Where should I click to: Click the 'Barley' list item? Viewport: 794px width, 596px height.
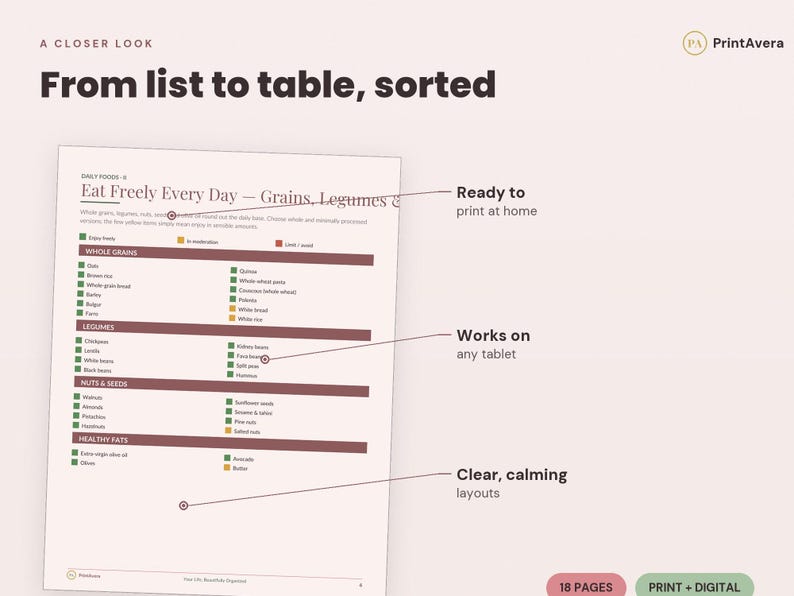click(x=89, y=294)
